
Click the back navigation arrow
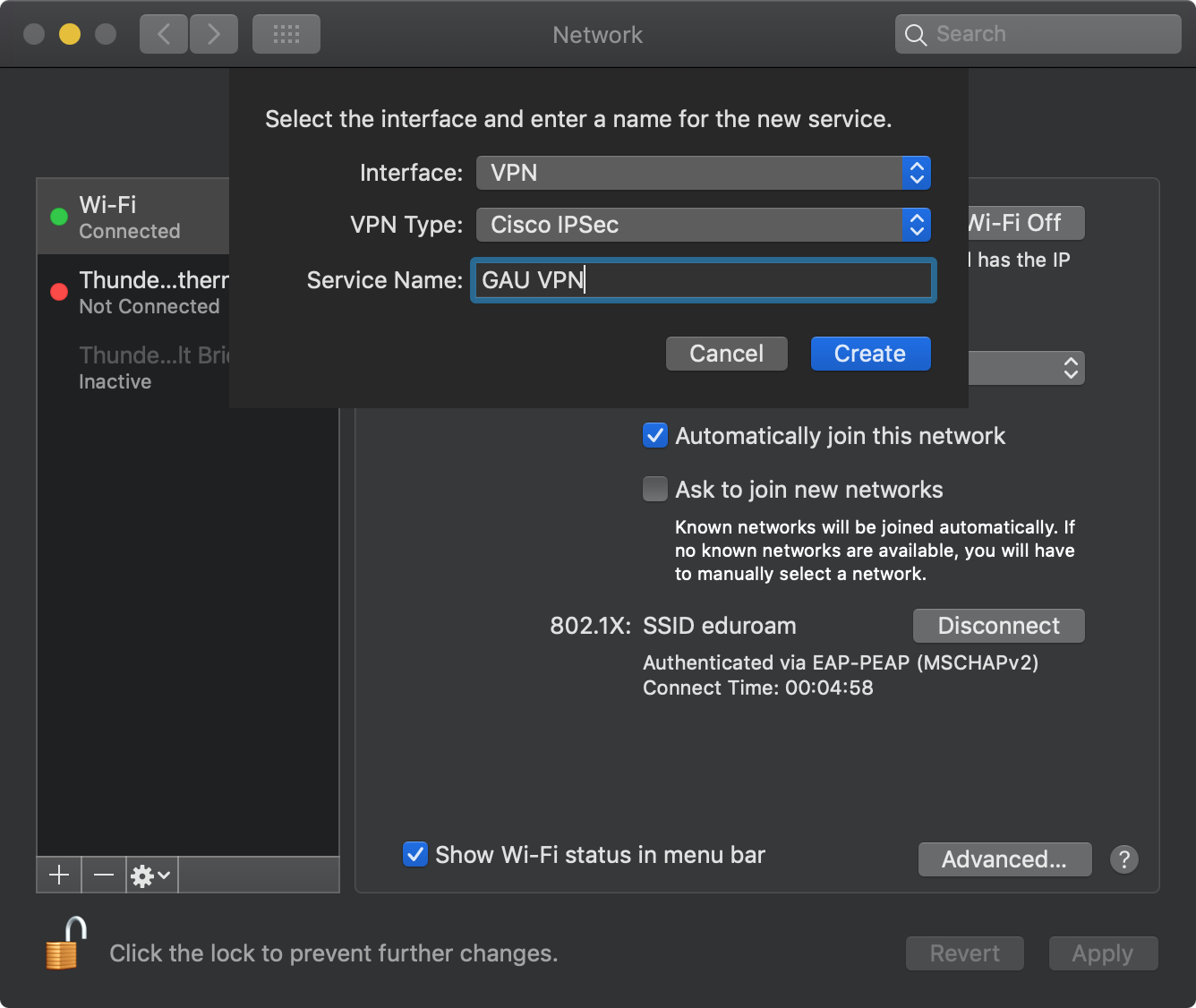click(164, 34)
